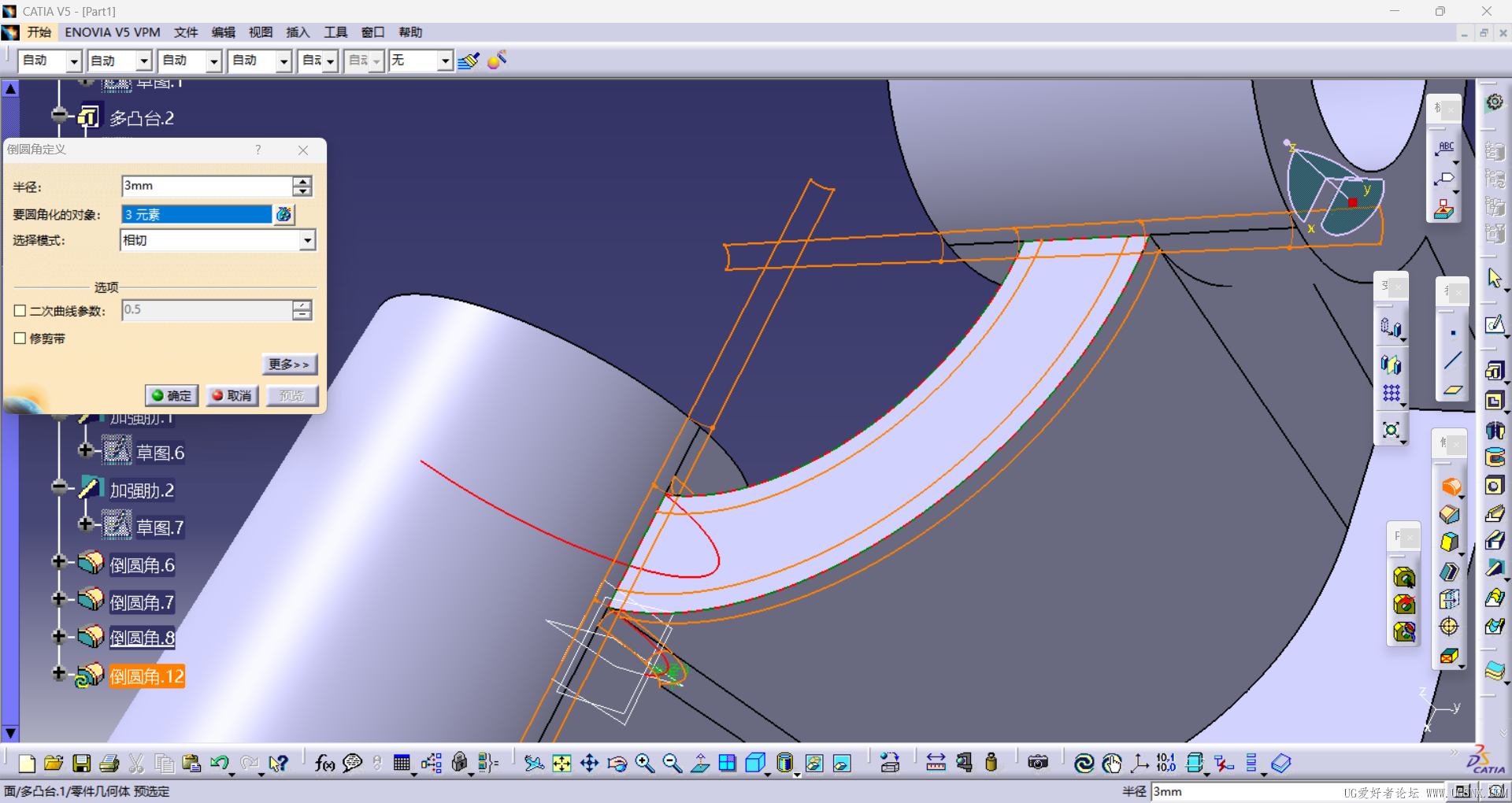The image size is (1512, 803).
Task: Select the Zoom In magnifier tool
Action: point(645,763)
